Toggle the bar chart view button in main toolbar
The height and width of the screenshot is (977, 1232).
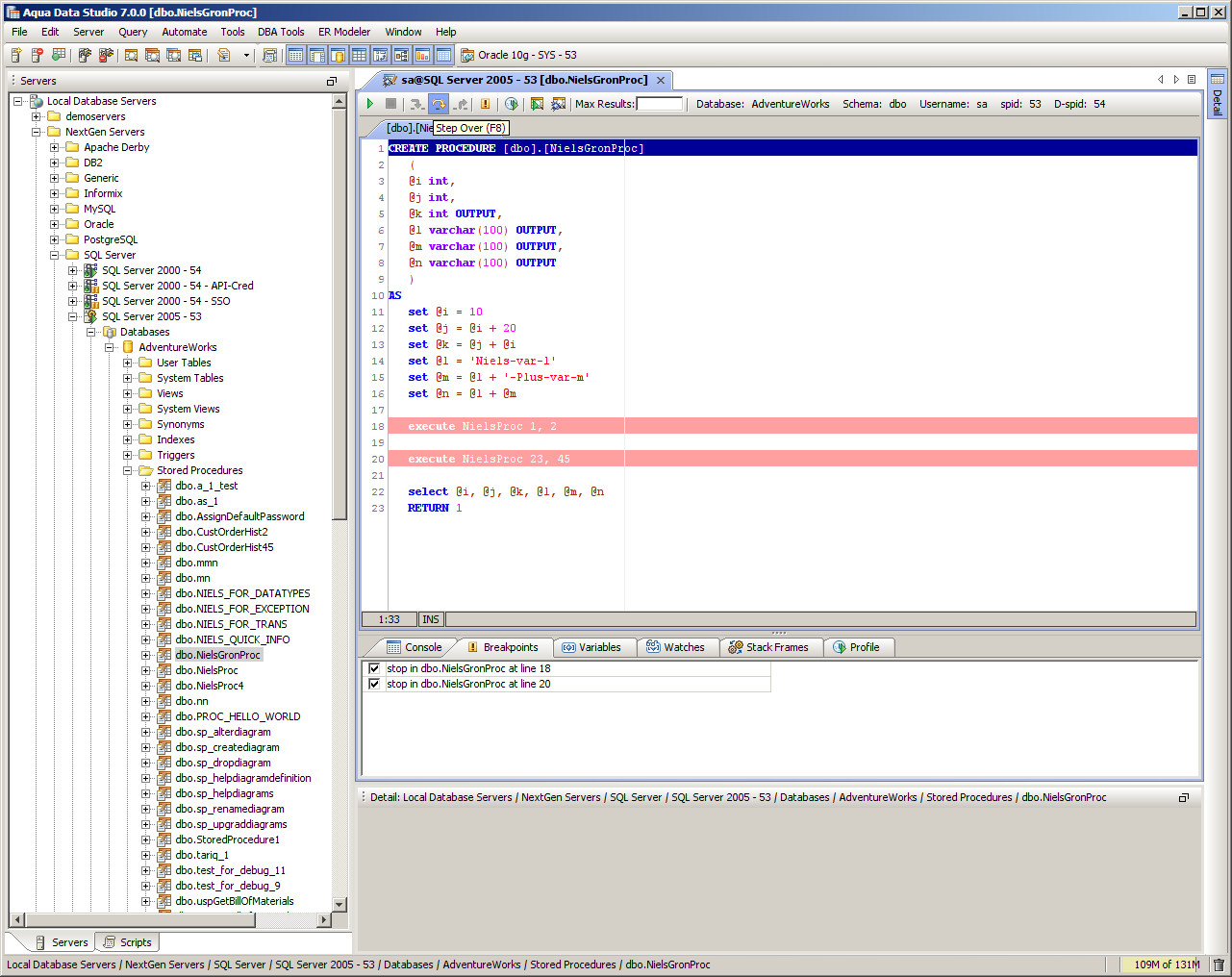(x=422, y=55)
